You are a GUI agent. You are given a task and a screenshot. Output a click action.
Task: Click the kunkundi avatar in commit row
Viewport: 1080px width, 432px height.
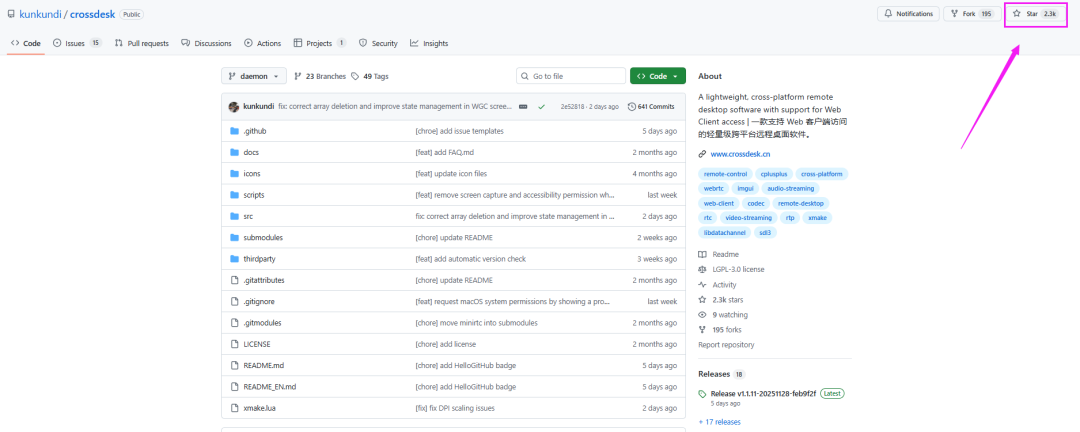click(233, 106)
